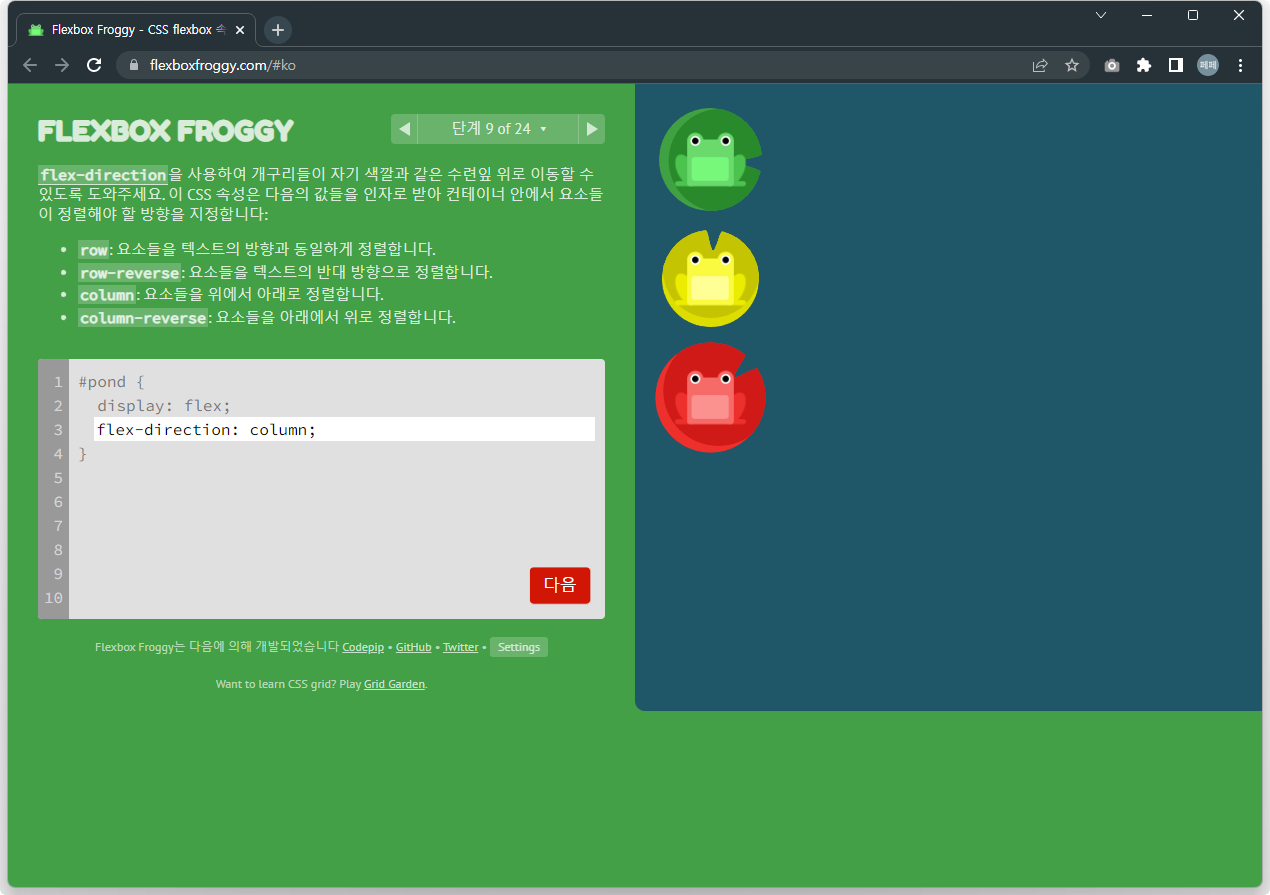
Task: Open the Settings button
Action: (x=519, y=647)
